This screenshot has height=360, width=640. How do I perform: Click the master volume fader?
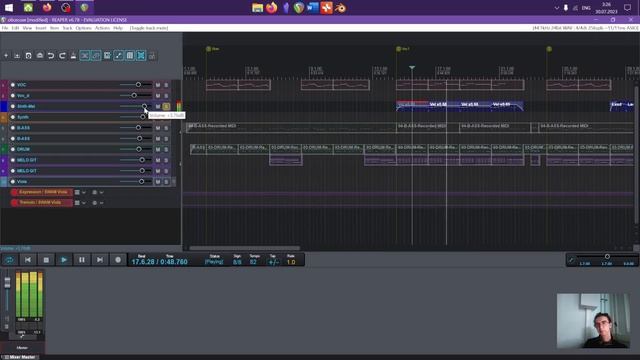[7, 283]
